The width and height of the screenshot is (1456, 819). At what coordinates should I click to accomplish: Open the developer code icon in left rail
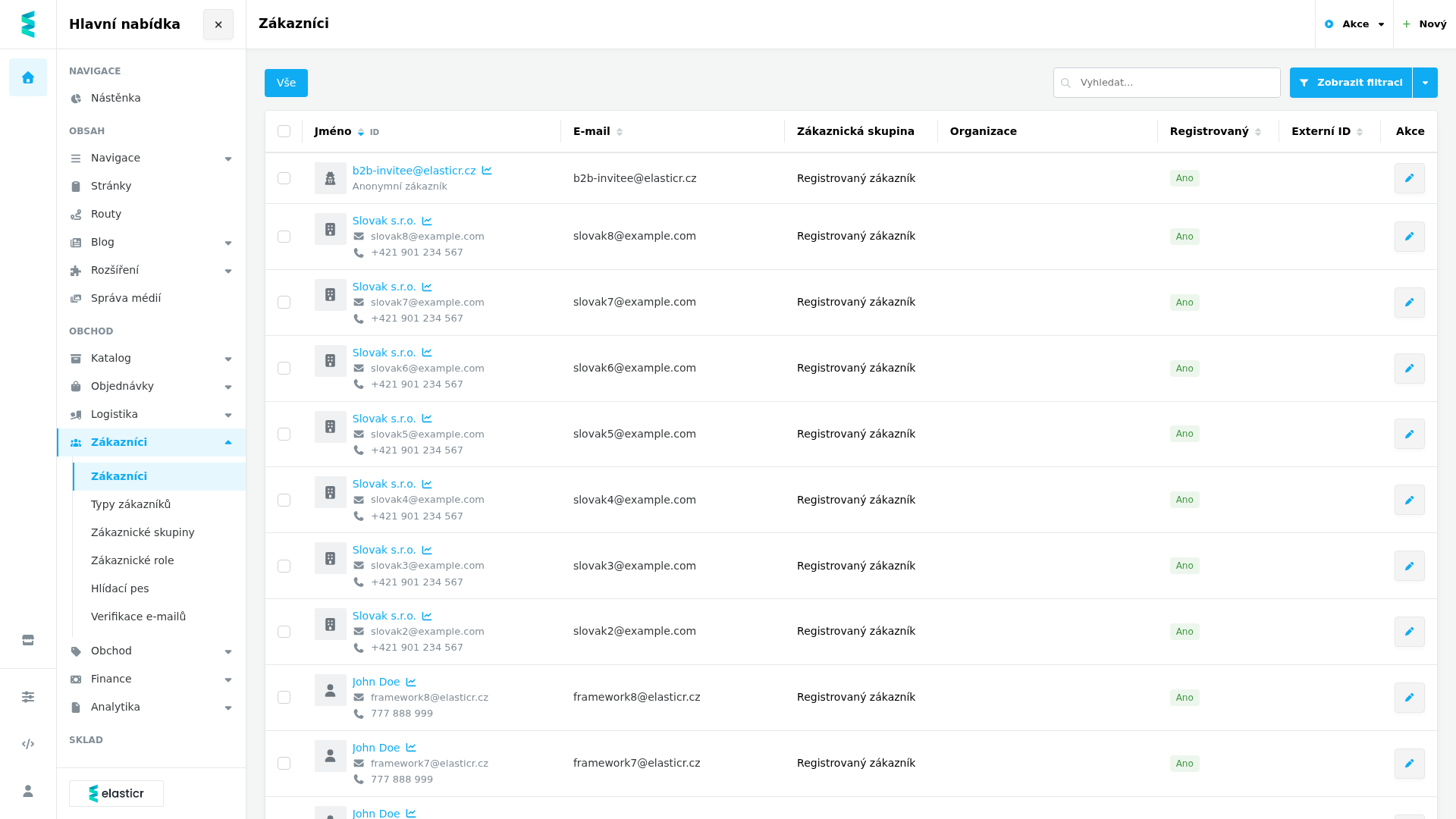(28, 744)
